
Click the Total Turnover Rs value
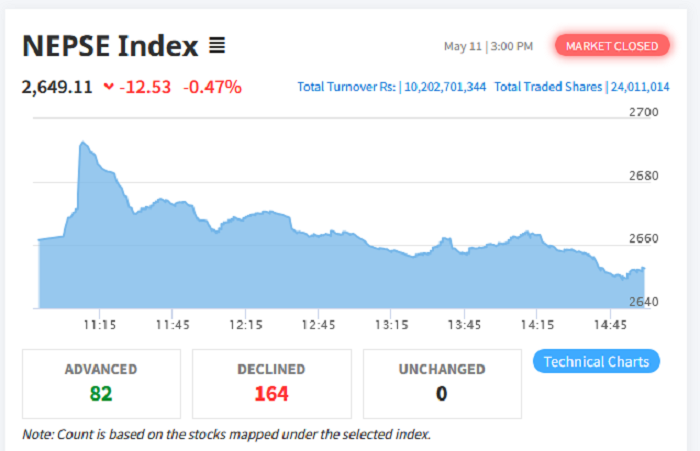(x=443, y=87)
